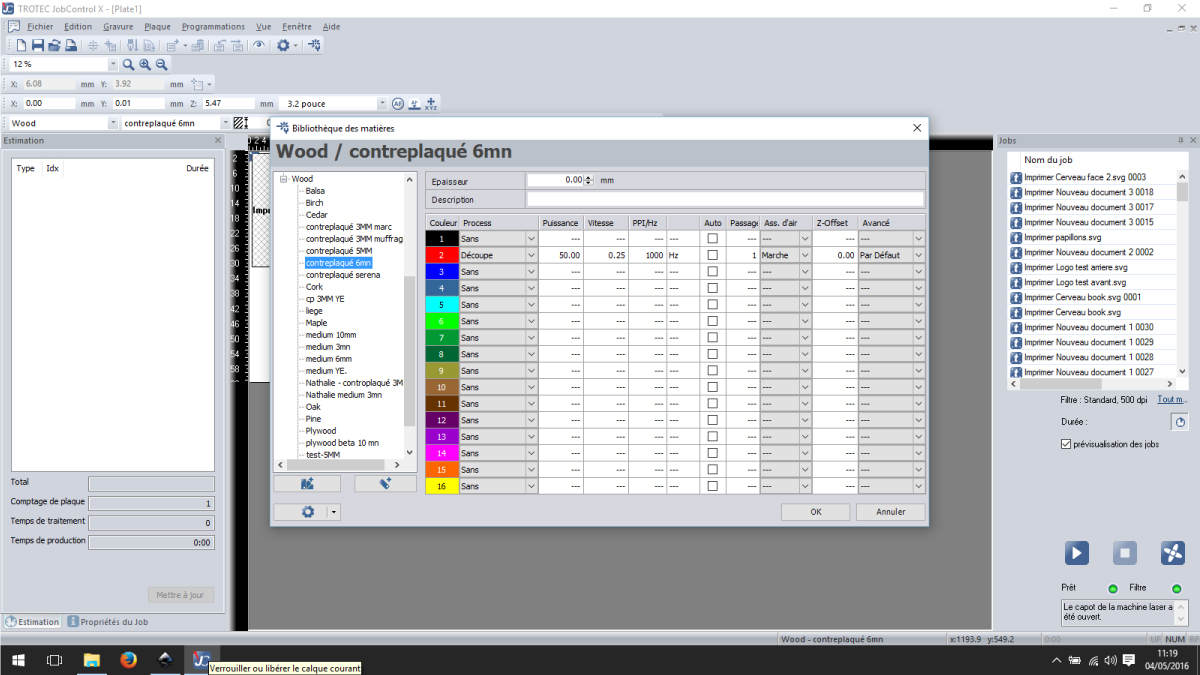1200x675 pixels.
Task: Open File Explorer from the taskbar
Action: (x=91, y=660)
